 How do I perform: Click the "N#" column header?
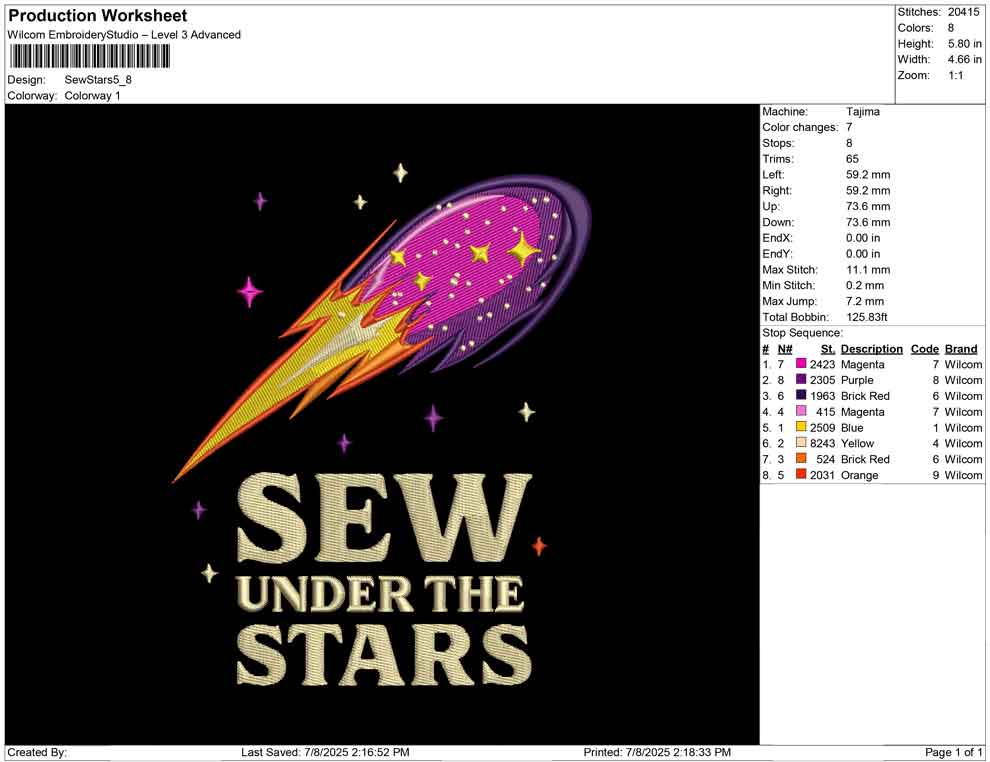pos(785,349)
